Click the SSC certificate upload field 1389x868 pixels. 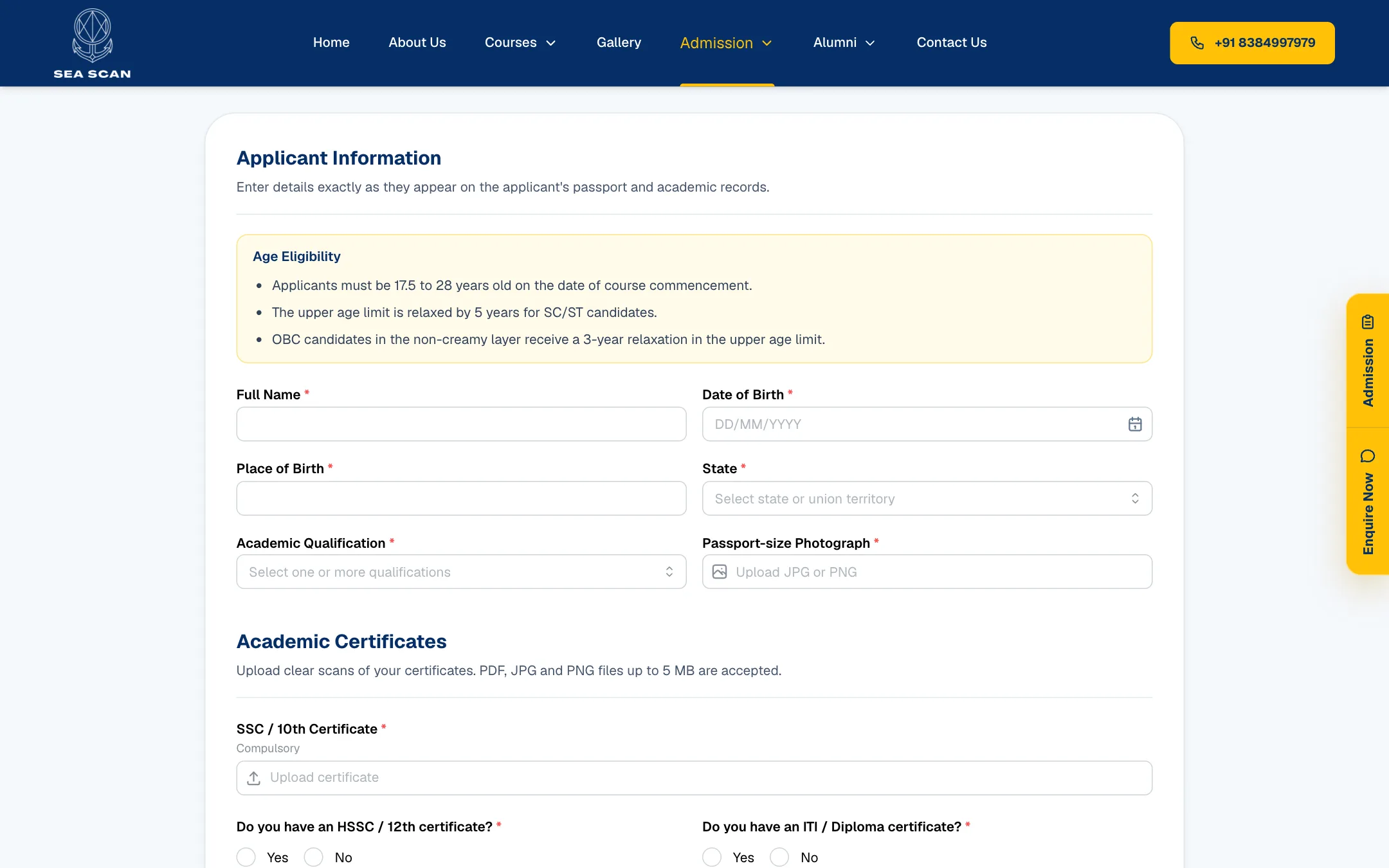pyautogui.click(x=694, y=778)
